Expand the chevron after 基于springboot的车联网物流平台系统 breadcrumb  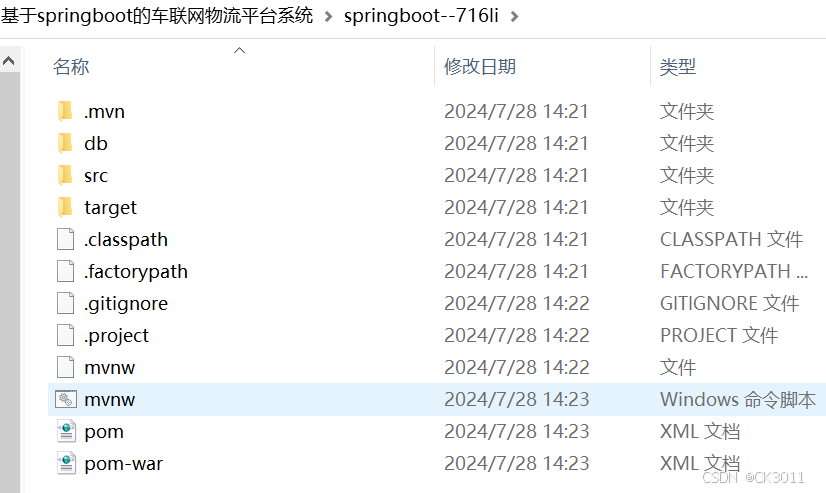328,17
